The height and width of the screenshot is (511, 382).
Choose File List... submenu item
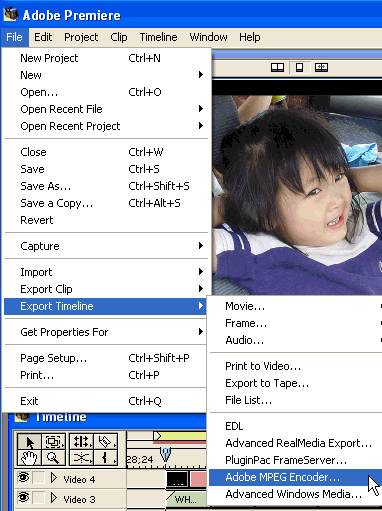tap(295, 400)
